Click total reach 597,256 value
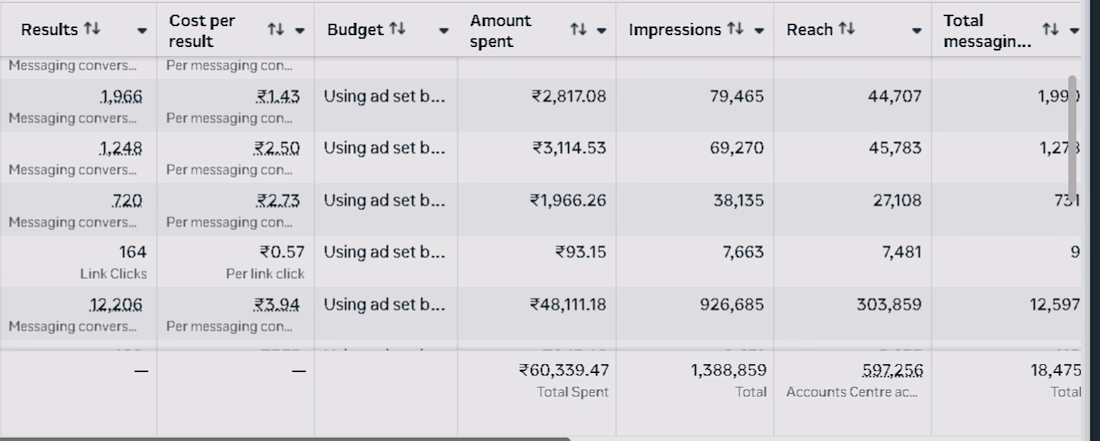 pos(892,370)
